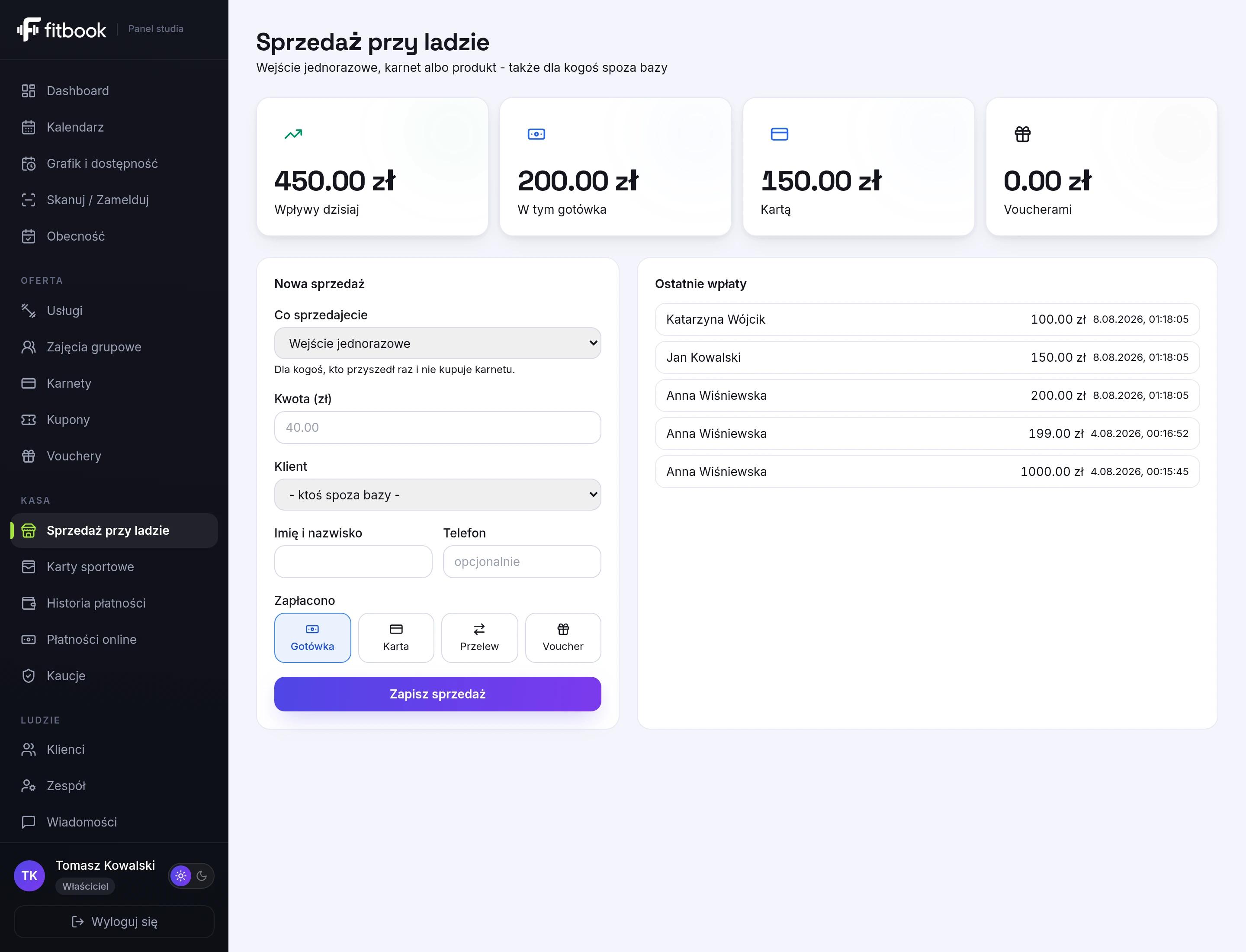The width and height of the screenshot is (1246, 952).
Task: Select Voucher as payment method
Action: point(563,637)
